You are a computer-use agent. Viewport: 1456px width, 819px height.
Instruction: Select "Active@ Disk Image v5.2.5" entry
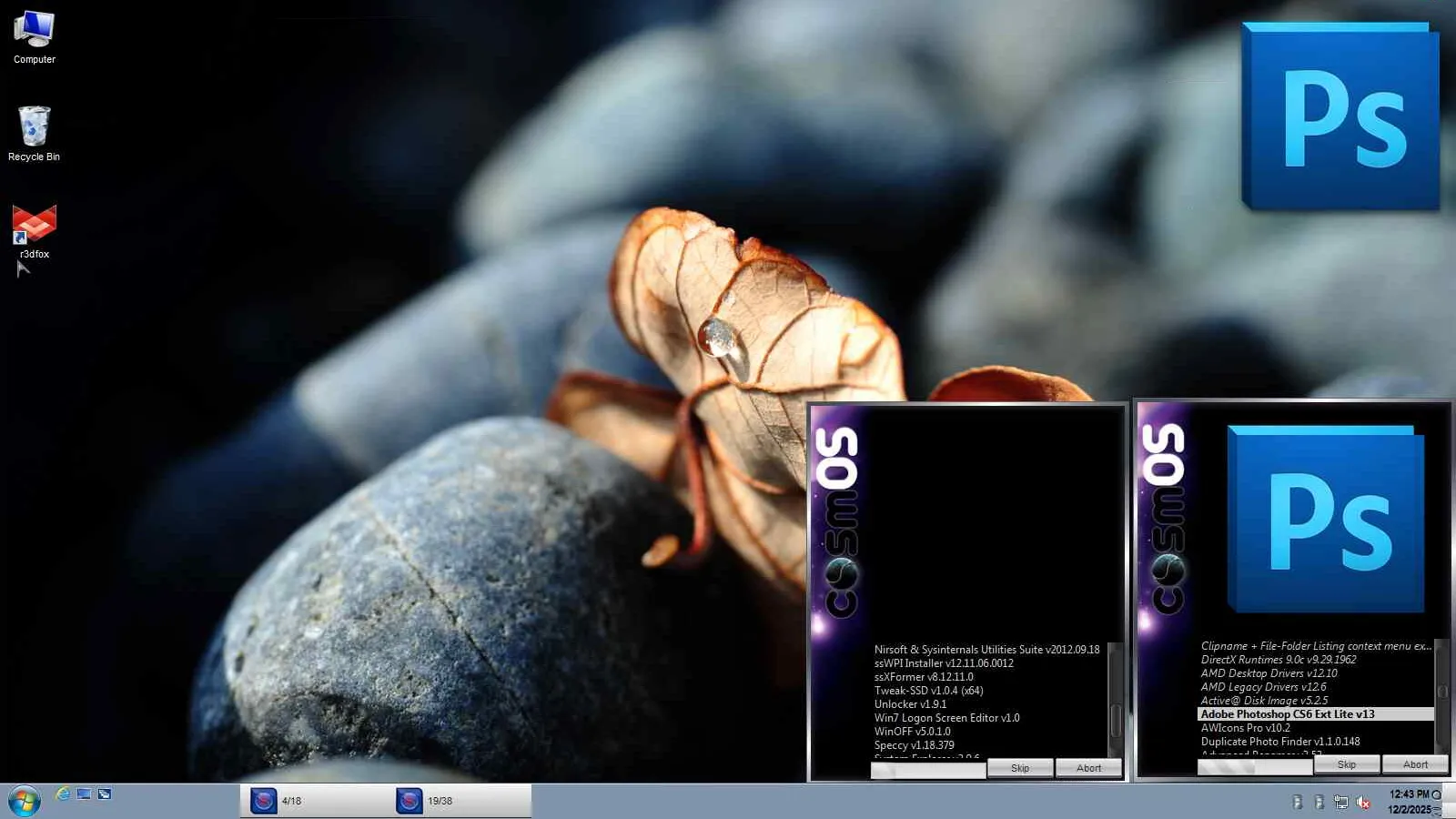point(1264,701)
